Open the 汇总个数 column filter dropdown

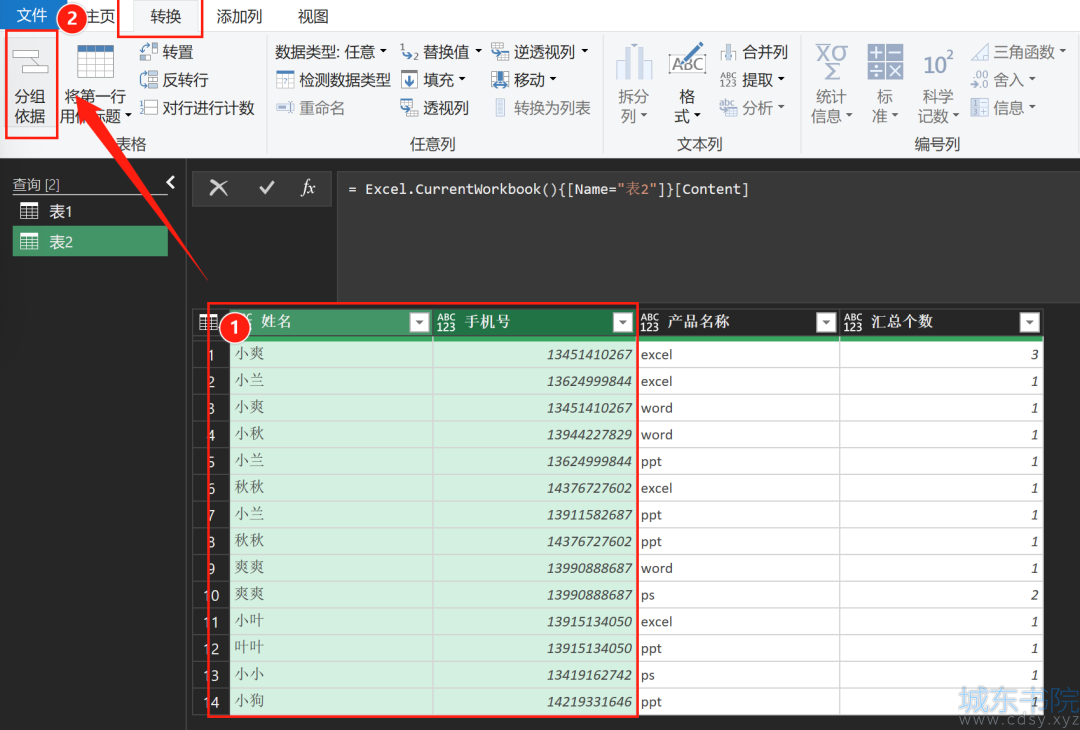tap(1030, 322)
